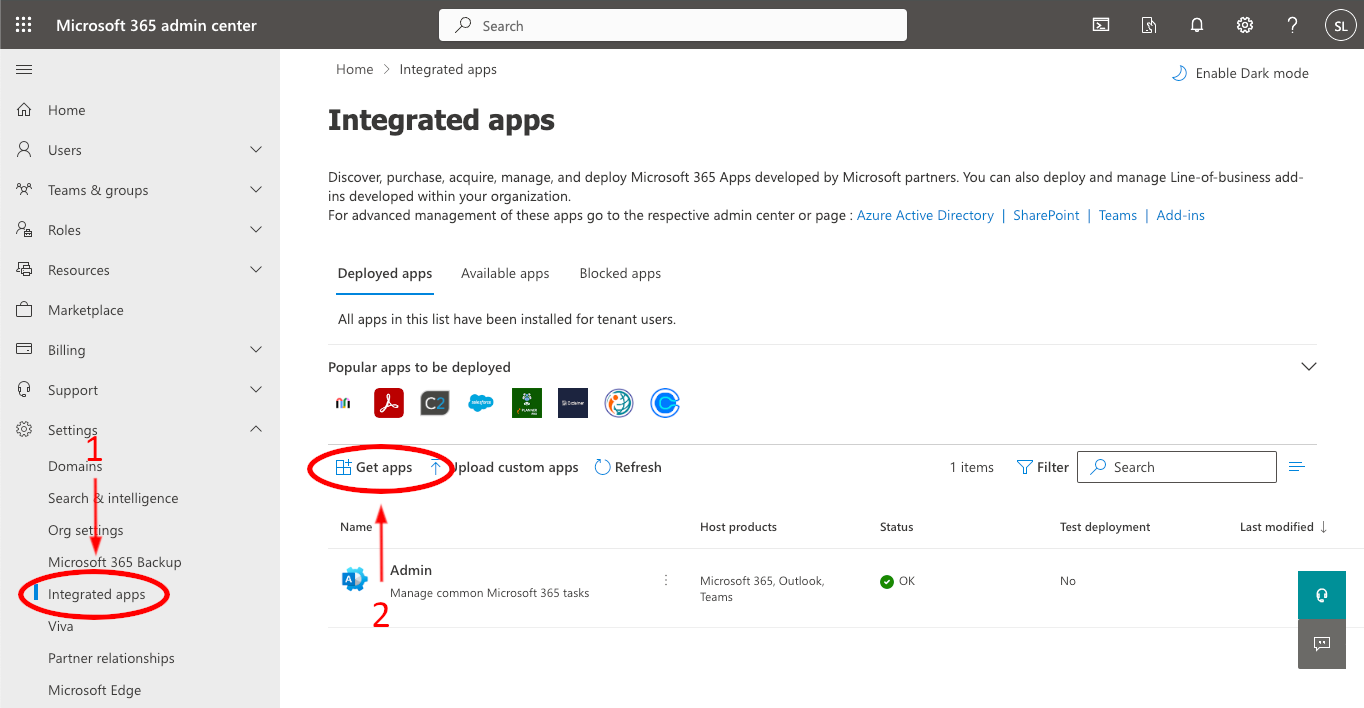Switch to the Available apps tab
This screenshot has width=1364, height=708.
coord(505,273)
